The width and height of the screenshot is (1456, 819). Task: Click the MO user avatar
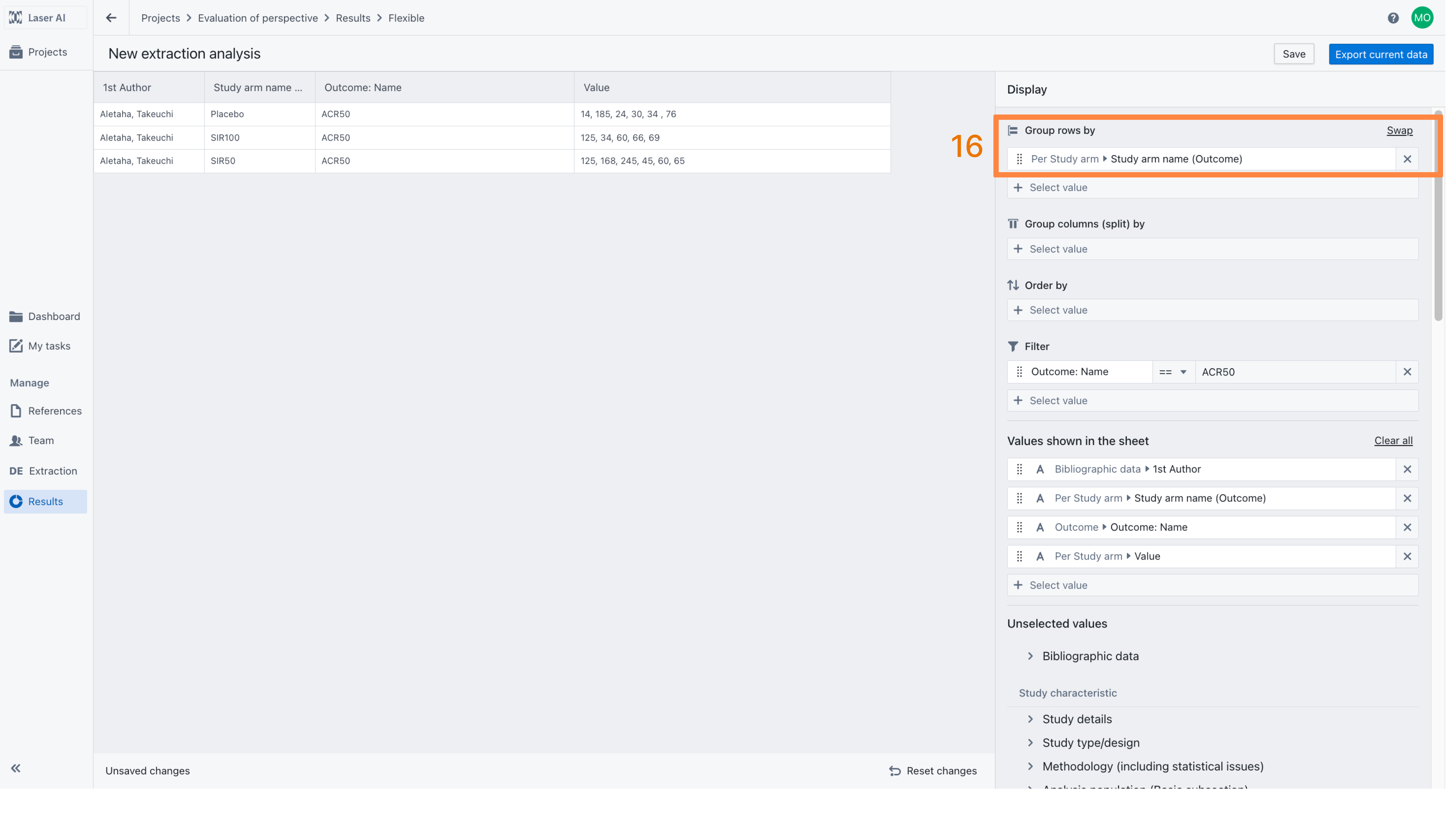tap(1422, 18)
